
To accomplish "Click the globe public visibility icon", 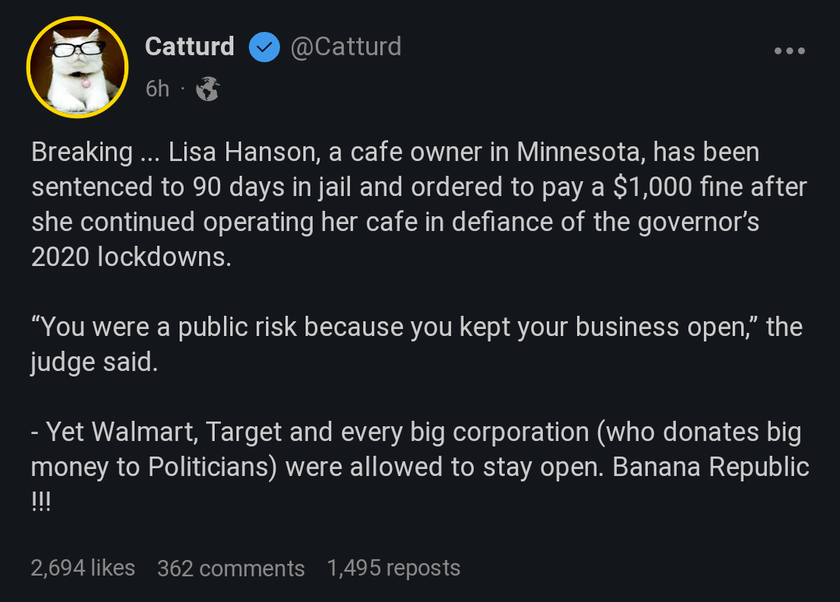I will tap(207, 89).
